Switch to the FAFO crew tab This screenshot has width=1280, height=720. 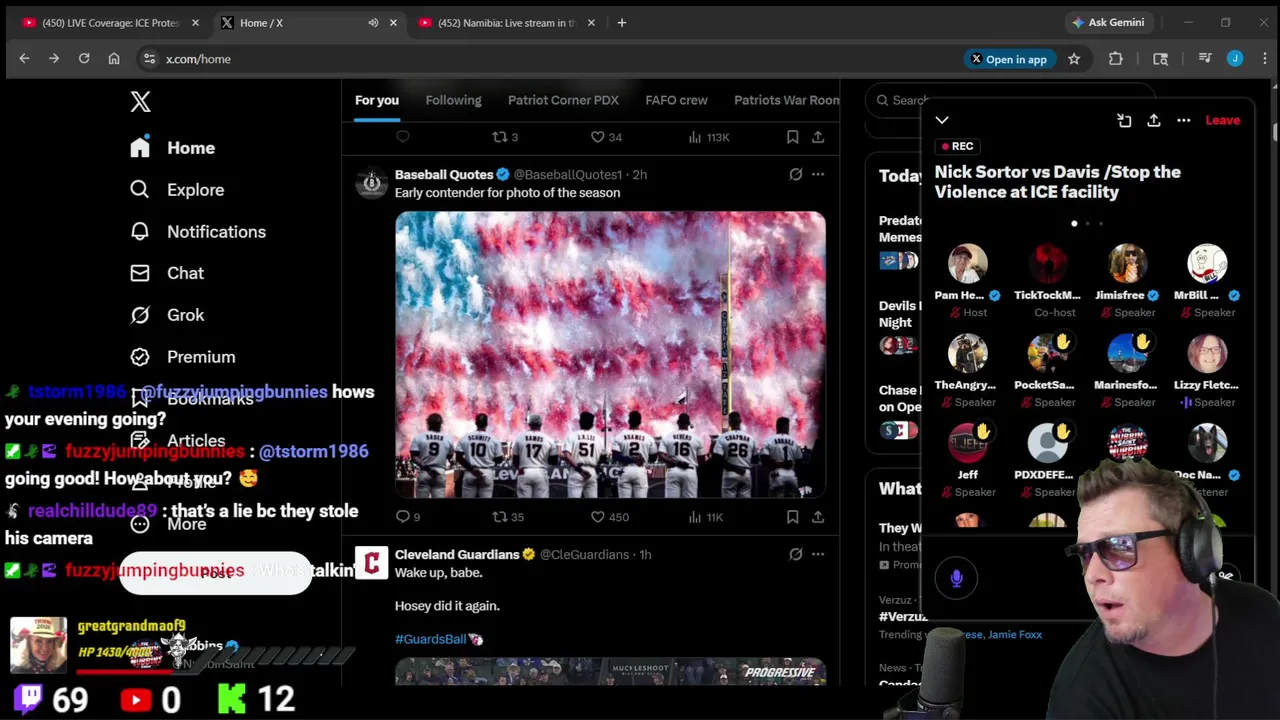click(676, 100)
